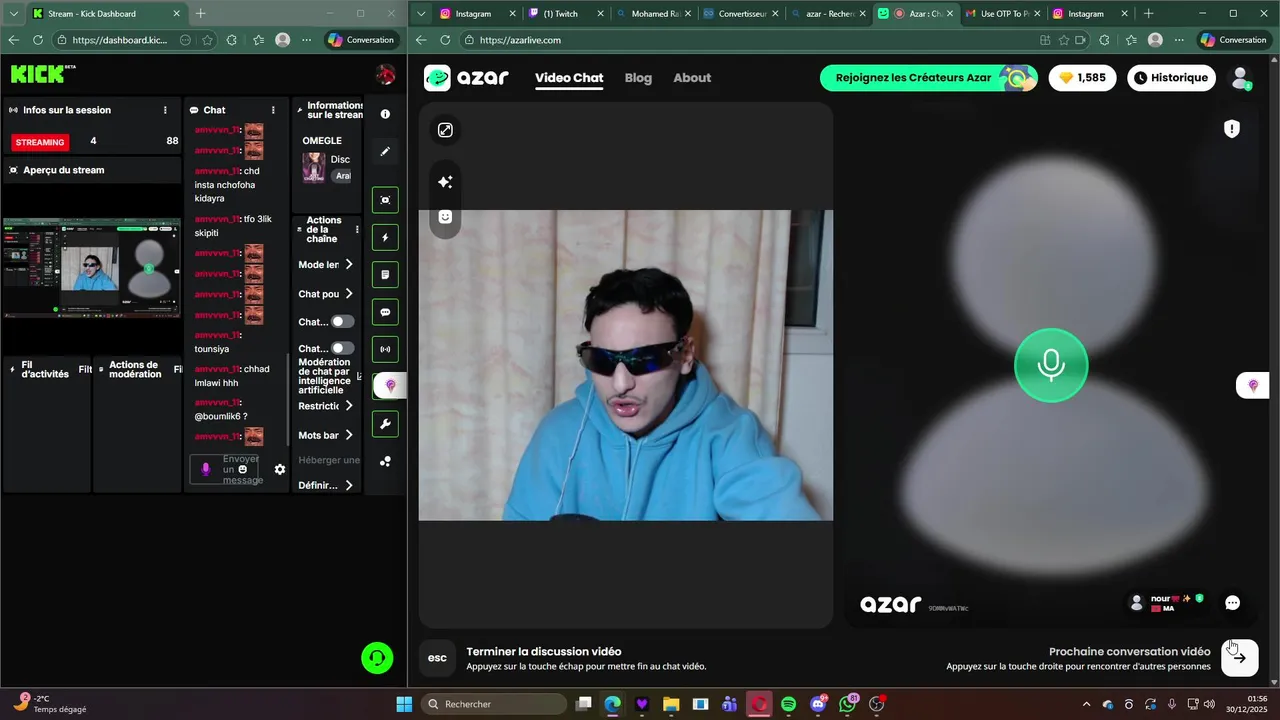The height and width of the screenshot is (720, 1280).
Task: Select the stream preview icon in Kick sidebar
Action: tap(385, 200)
